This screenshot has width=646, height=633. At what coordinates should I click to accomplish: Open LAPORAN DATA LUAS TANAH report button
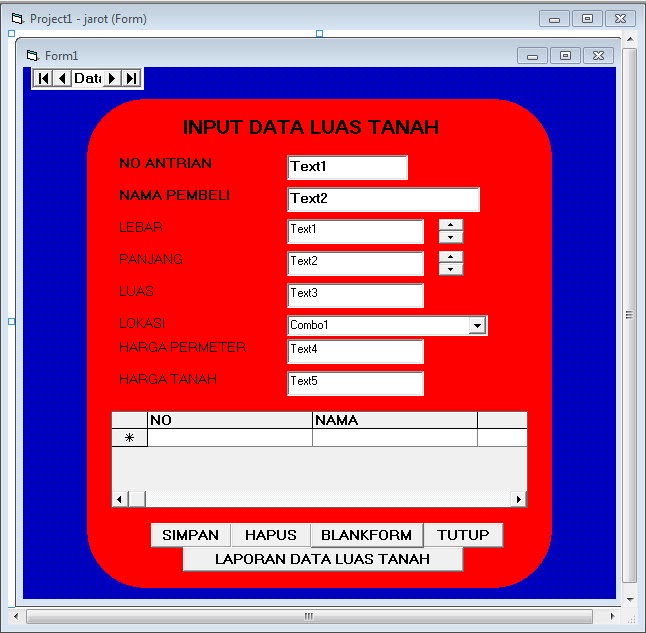tap(323, 559)
